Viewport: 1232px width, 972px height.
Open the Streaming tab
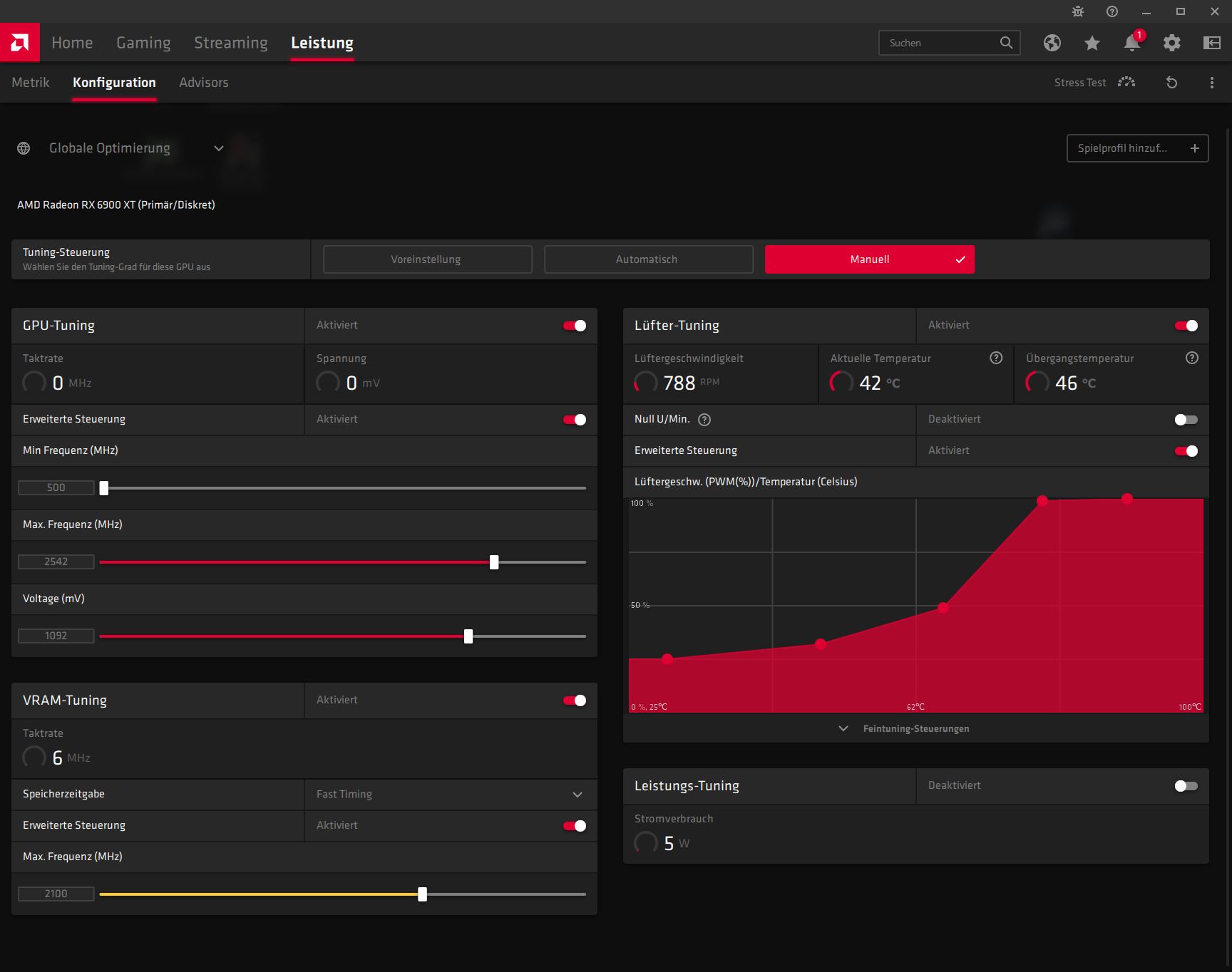[x=231, y=43]
